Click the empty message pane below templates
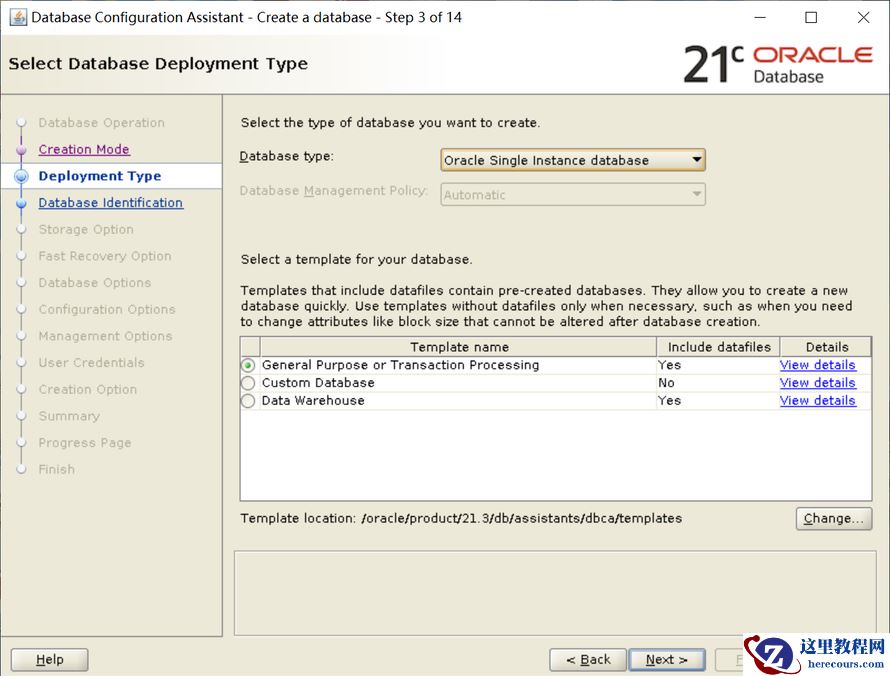This screenshot has height=676, width=890. pyautogui.click(x=555, y=593)
